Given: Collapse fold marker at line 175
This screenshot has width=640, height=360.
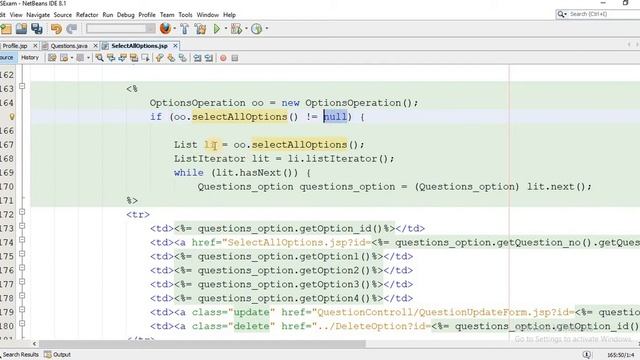Looking at the screenshot, I should point(22,253).
